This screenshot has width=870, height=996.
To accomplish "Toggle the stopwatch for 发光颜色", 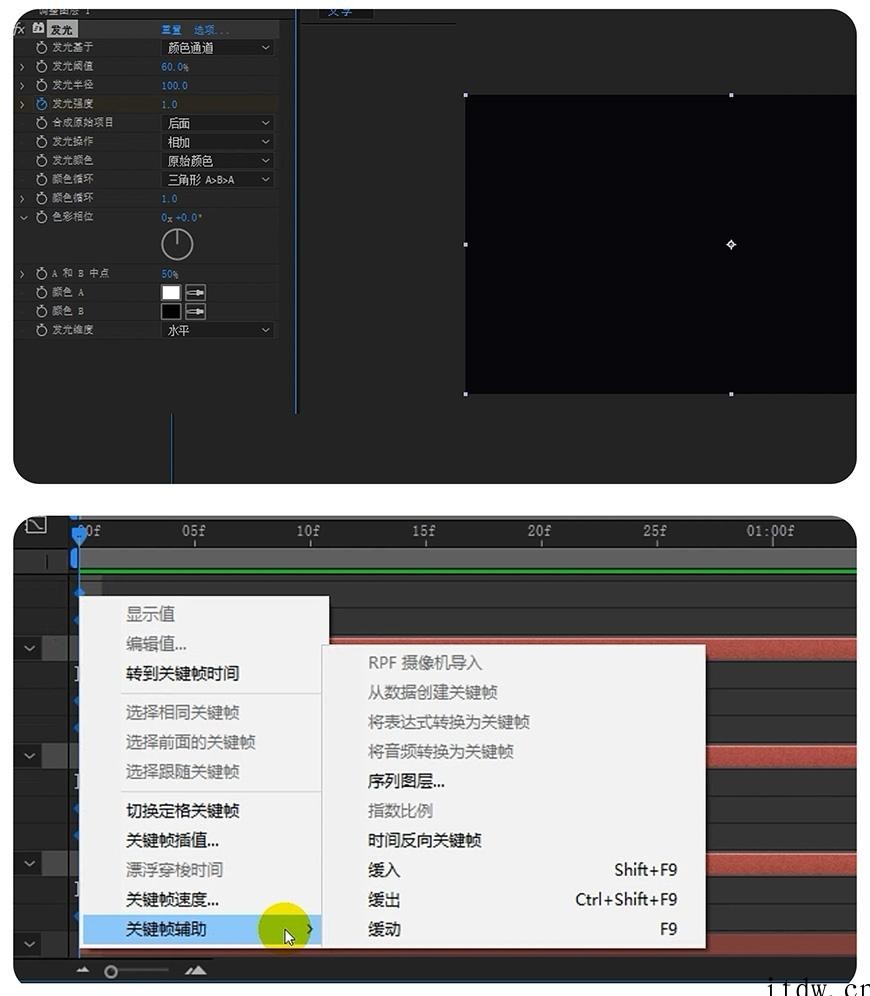I will [x=41, y=161].
